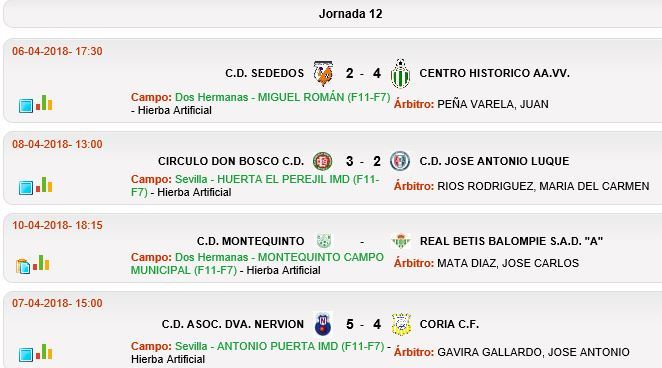View statistics bar chart for Sededos match

tap(44, 103)
